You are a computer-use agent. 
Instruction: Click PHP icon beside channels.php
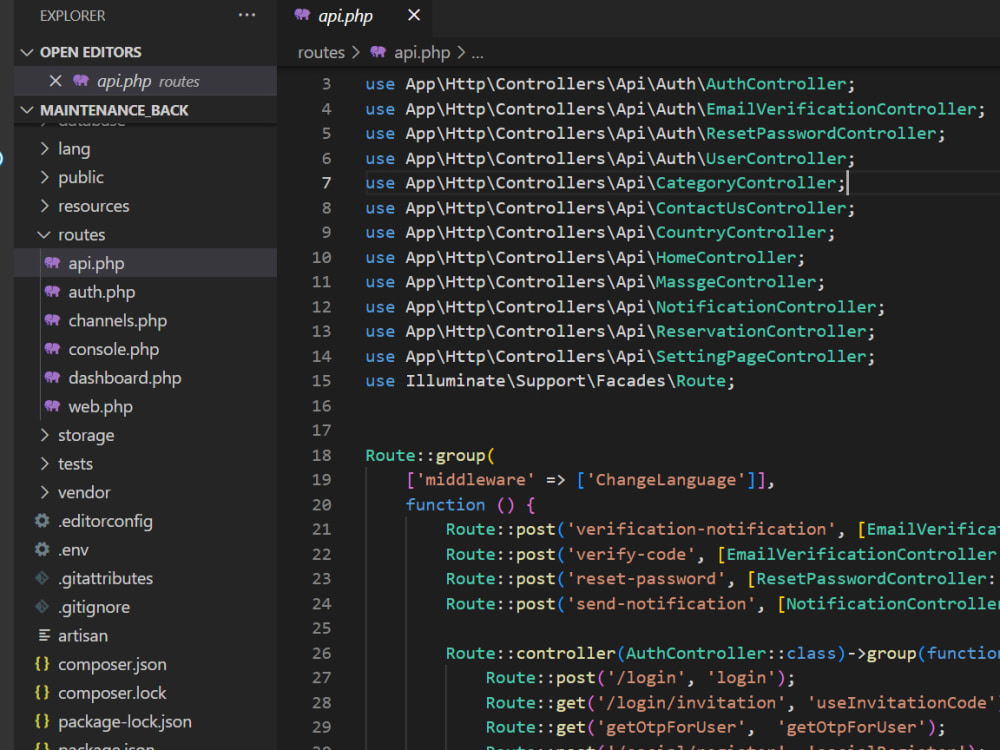[52, 320]
